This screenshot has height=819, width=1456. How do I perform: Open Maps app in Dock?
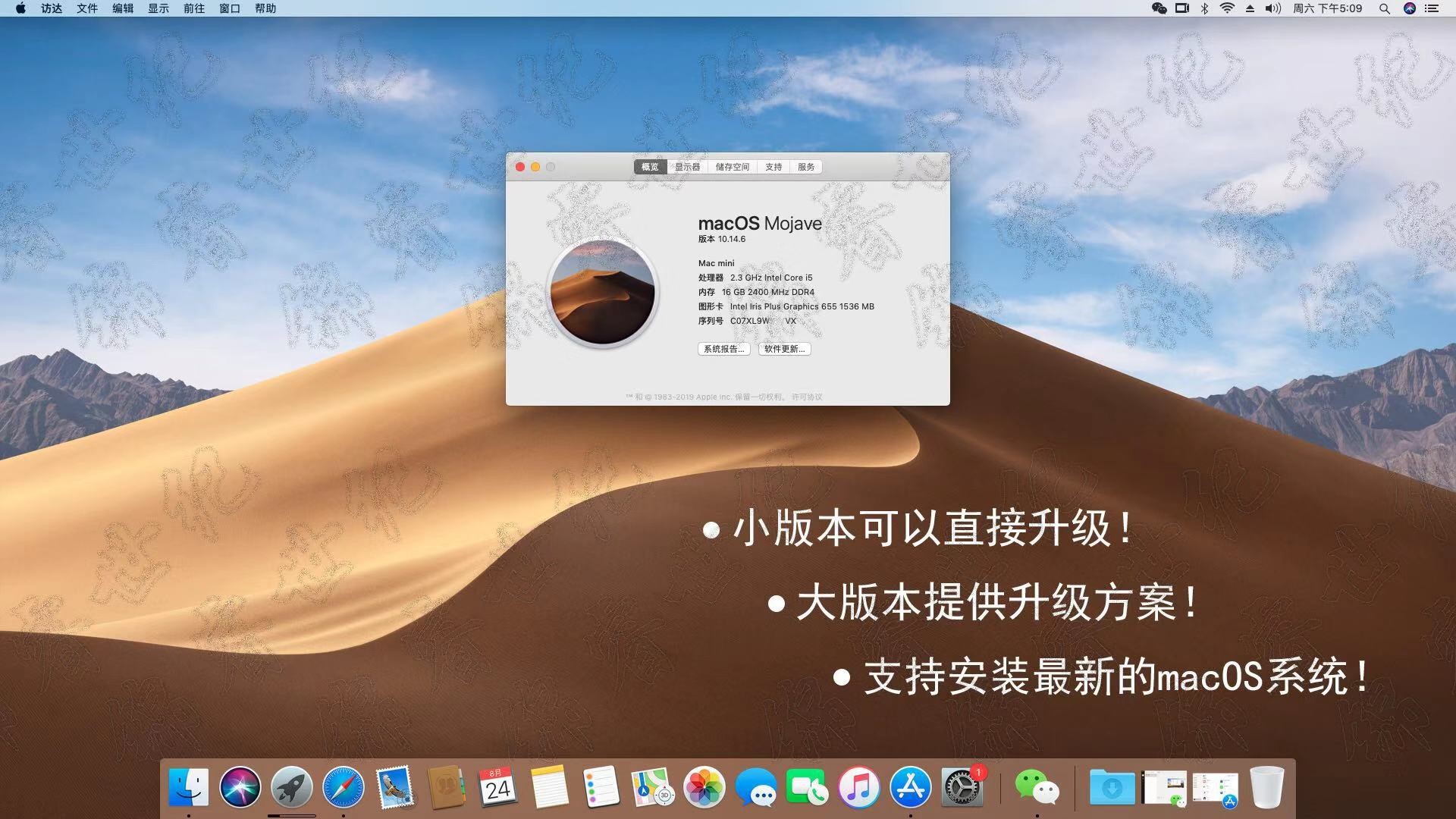pyautogui.click(x=653, y=787)
